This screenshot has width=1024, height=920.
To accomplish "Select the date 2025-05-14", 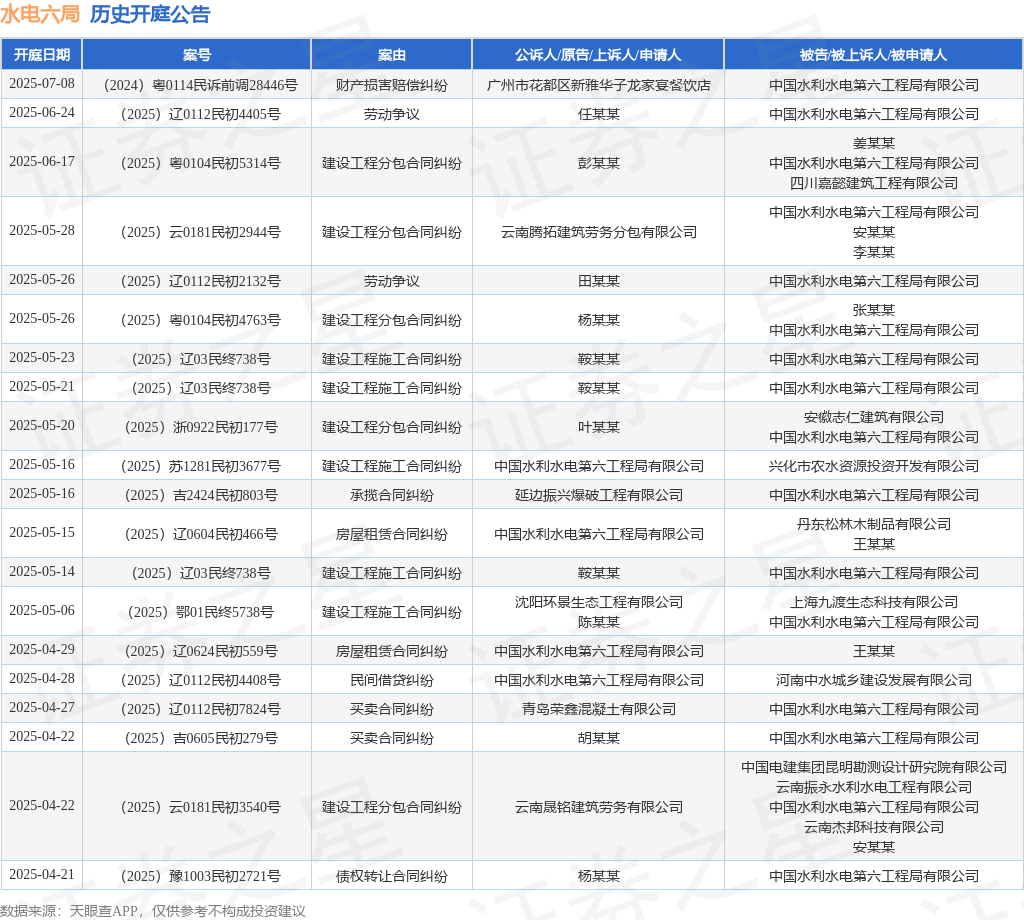I will pyautogui.click(x=42, y=573).
